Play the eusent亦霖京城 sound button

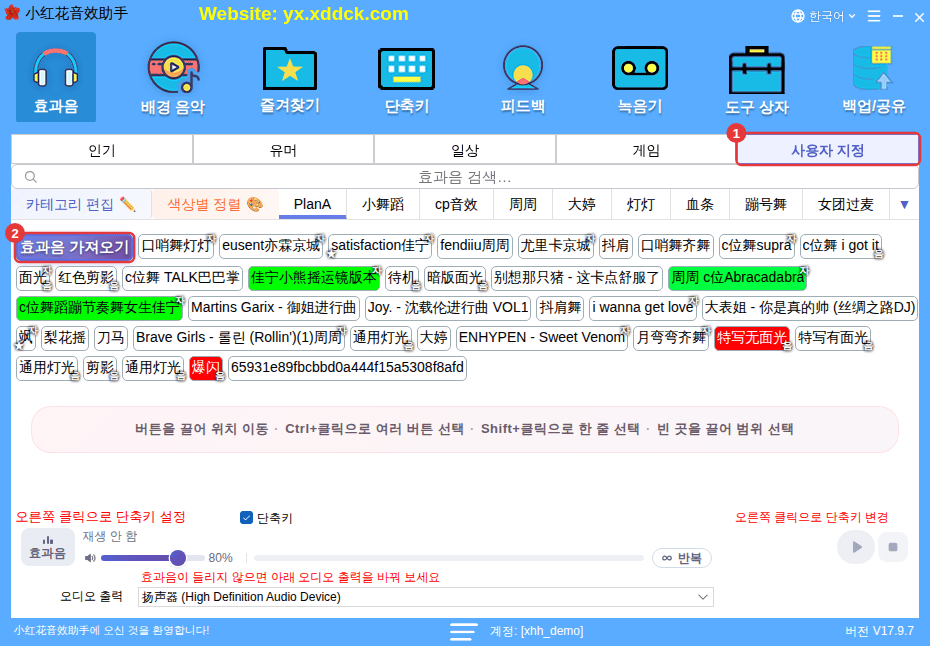(271, 246)
